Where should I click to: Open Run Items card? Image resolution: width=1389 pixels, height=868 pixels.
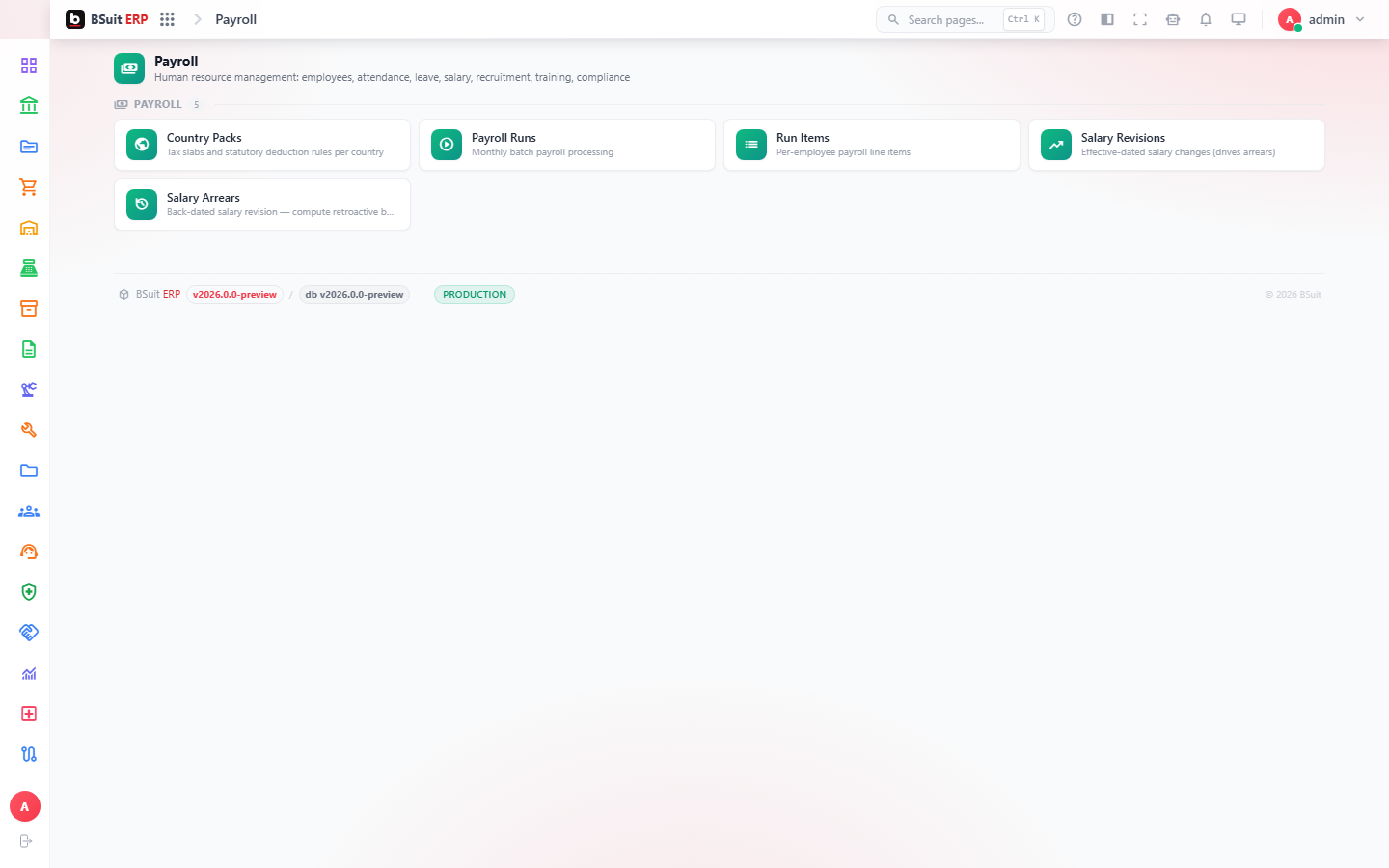point(872,145)
